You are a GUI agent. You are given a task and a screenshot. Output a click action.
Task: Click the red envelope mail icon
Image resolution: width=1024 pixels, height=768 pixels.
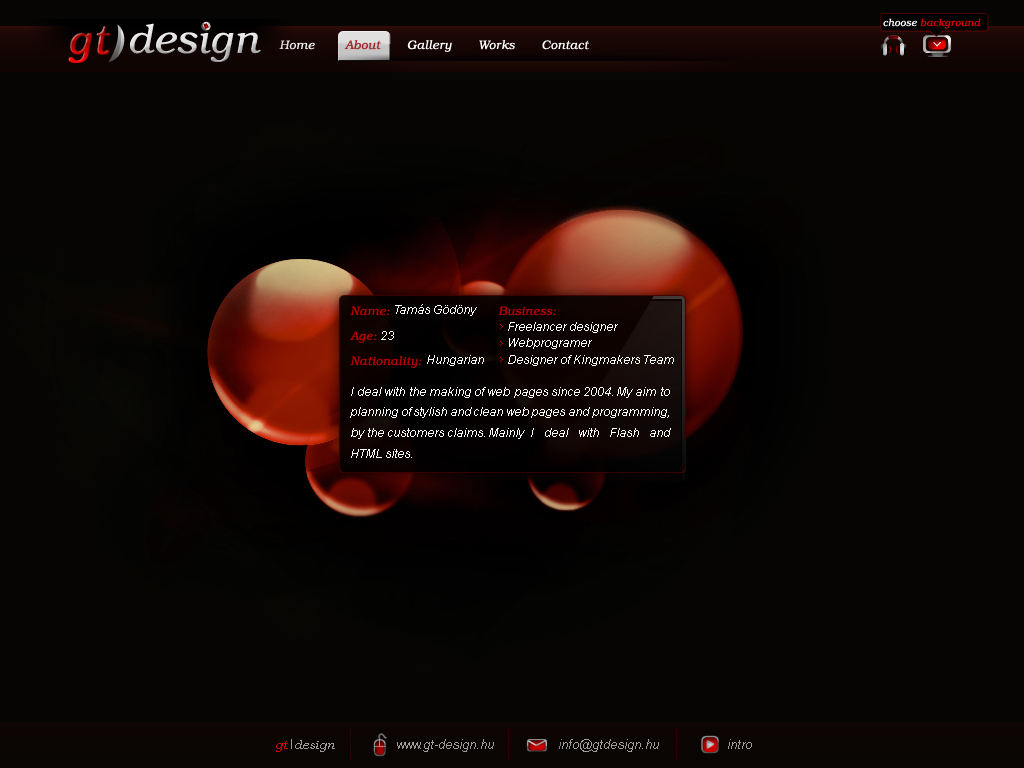click(537, 744)
